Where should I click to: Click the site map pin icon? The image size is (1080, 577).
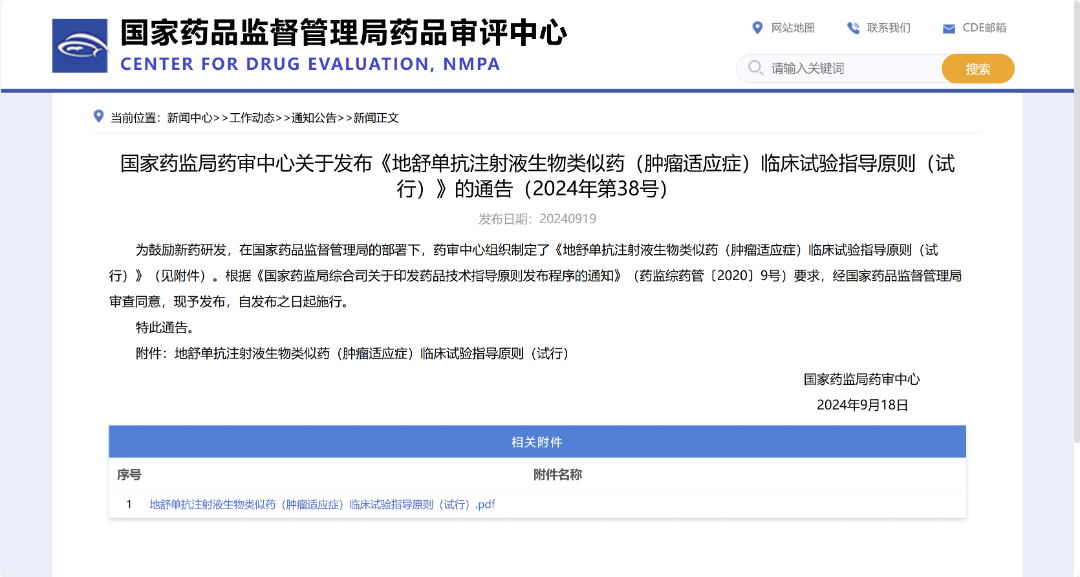757,28
